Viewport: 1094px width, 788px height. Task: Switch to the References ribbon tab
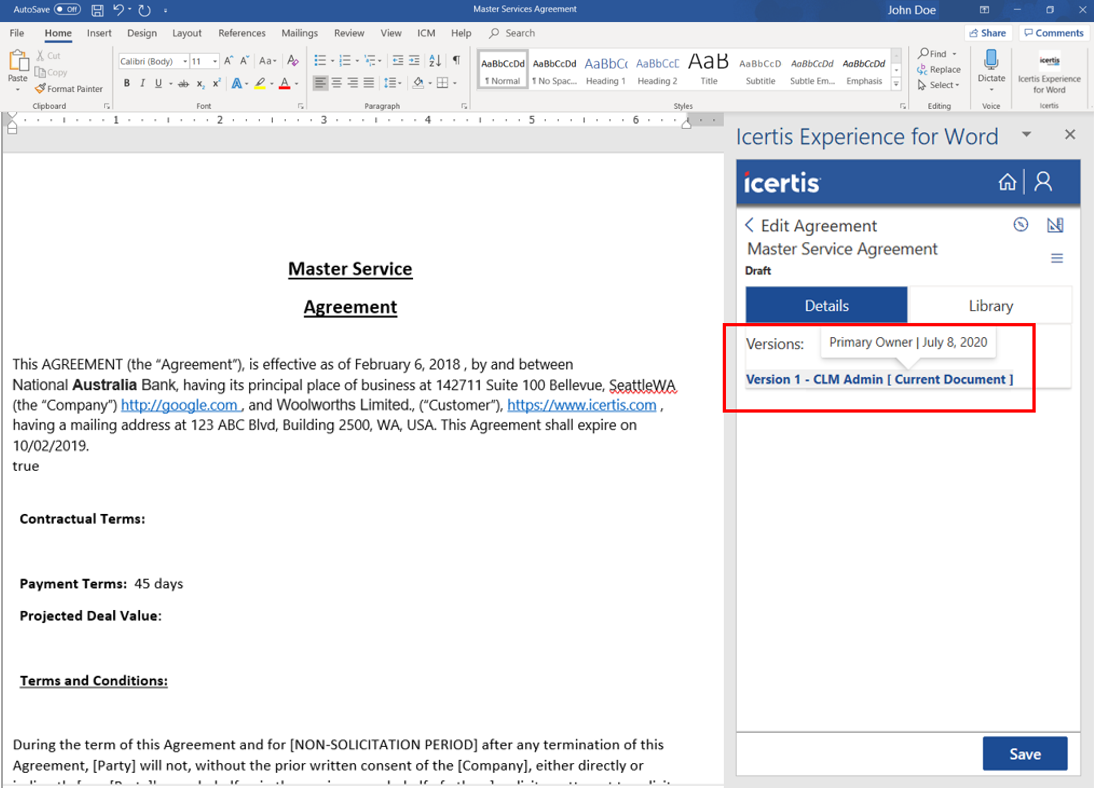click(241, 33)
